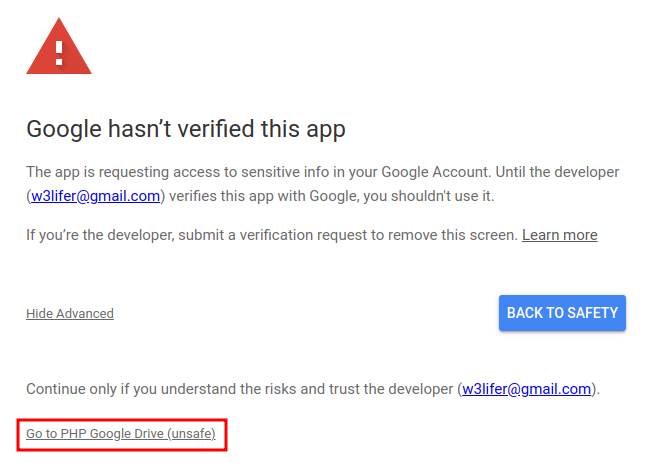The width and height of the screenshot is (647, 470).
Task: Open the w3lifer@gmail.com link in the verification paragraph
Action: pos(95,196)
